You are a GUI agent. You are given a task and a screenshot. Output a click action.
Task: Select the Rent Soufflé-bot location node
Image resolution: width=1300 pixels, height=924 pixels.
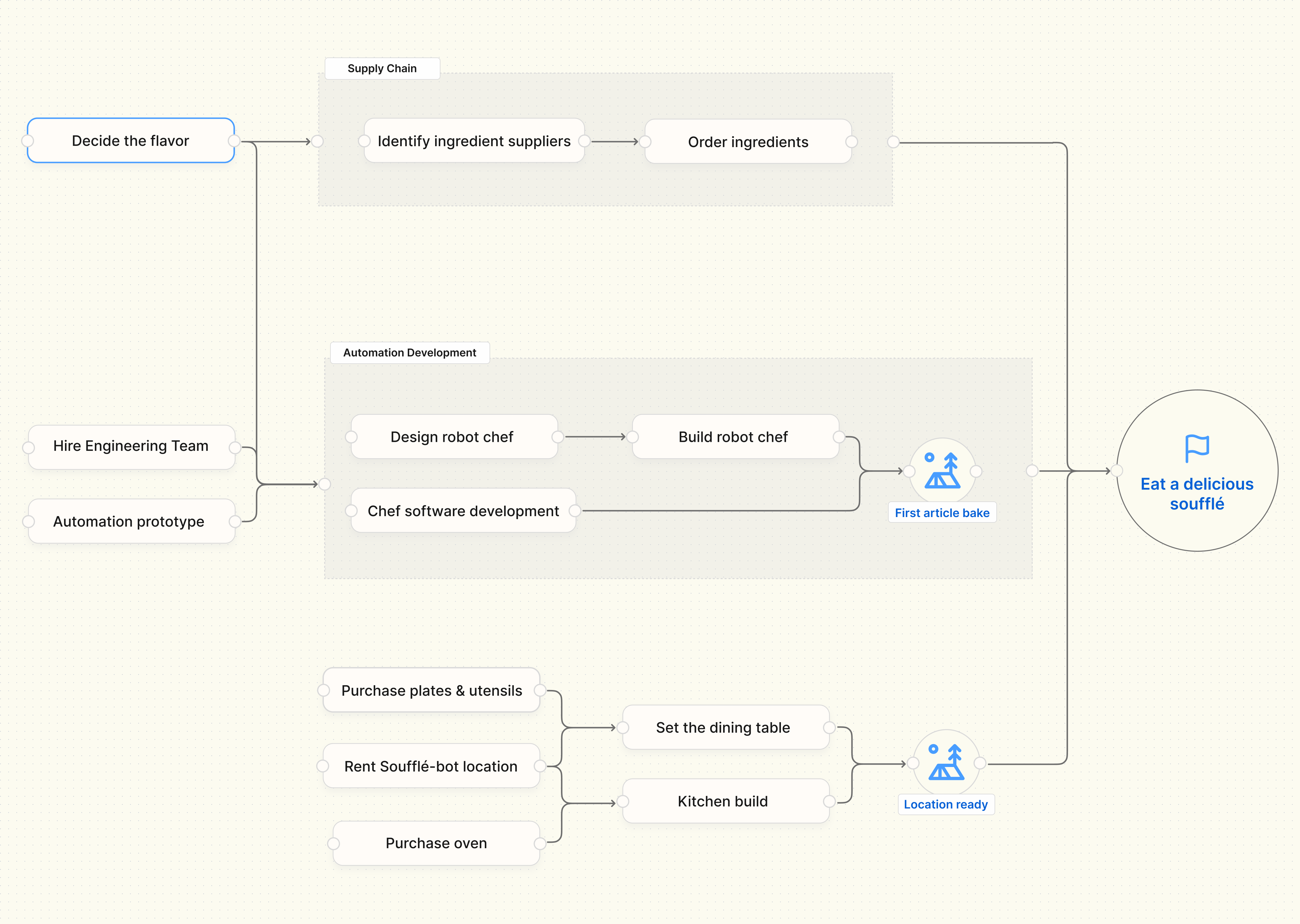[x=431, y=766]
